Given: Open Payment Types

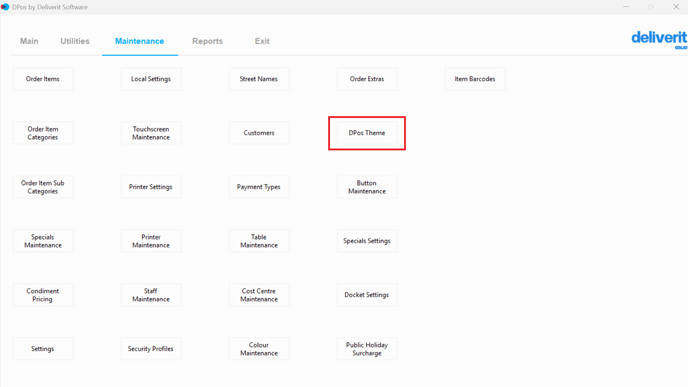Looking at the screenshot, I should click(x=259, y=187).
